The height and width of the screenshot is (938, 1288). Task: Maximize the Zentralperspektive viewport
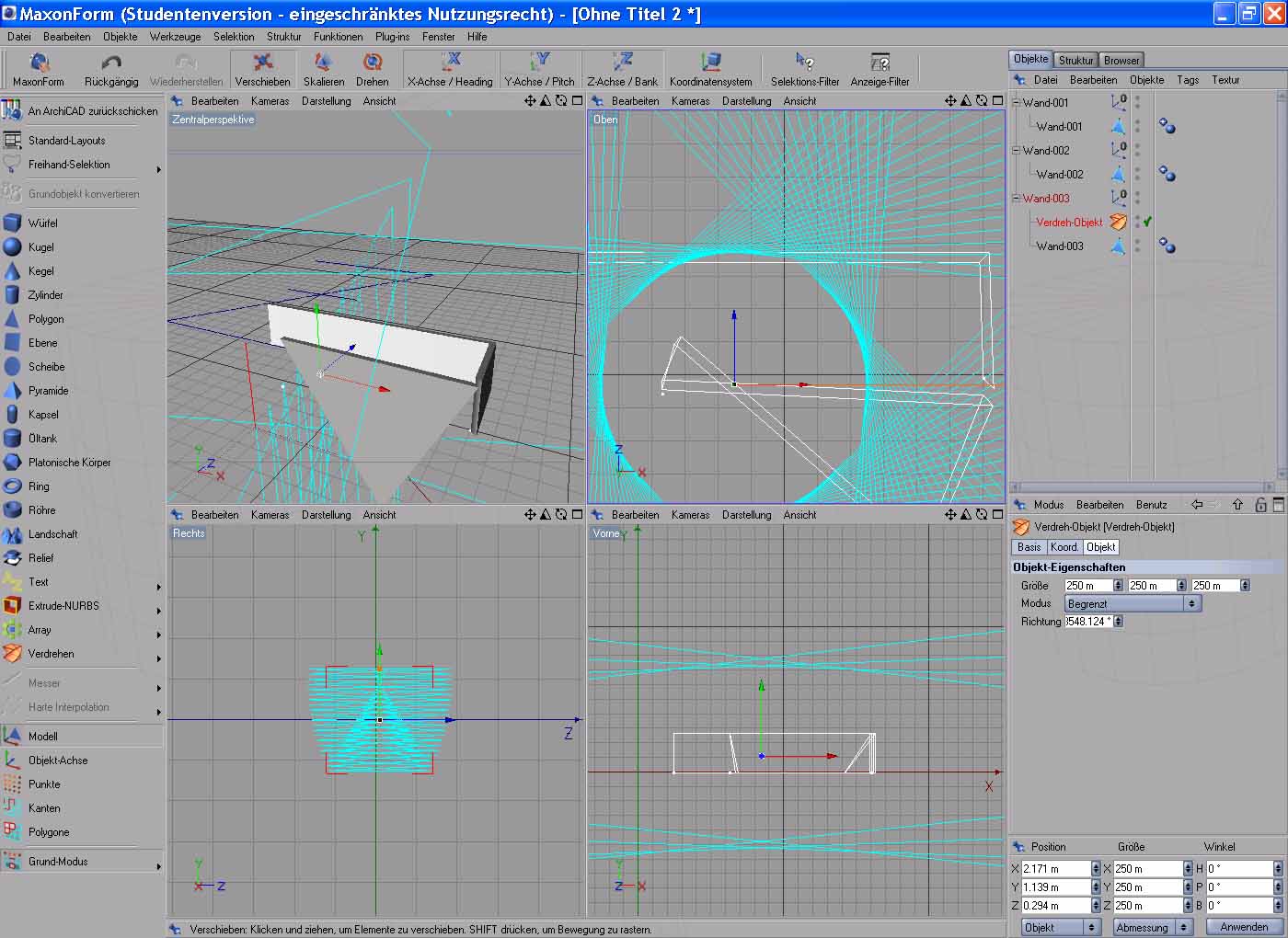(577, 101)
